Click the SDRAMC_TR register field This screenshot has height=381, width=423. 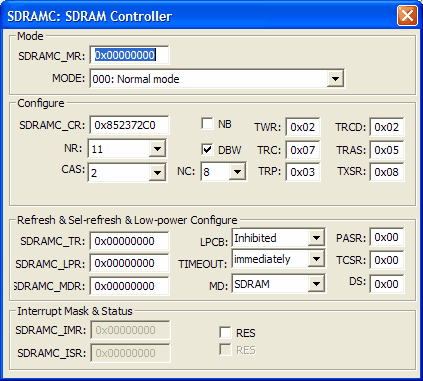[x=129, y=241]
